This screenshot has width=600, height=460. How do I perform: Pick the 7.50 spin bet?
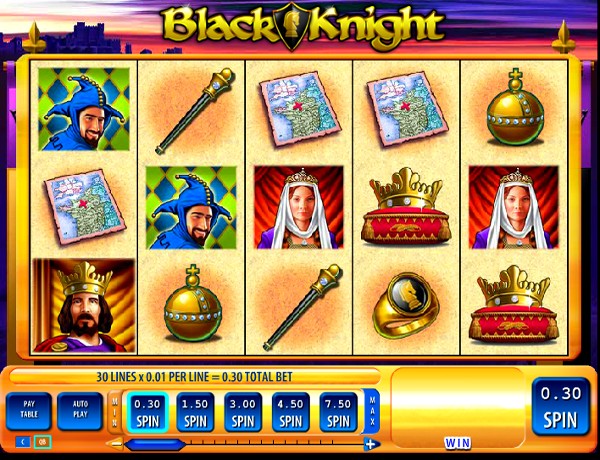pos(339,412)
